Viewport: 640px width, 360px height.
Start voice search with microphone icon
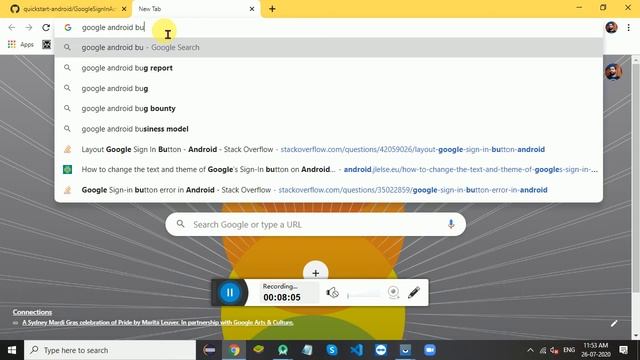[x=451, y=224]
